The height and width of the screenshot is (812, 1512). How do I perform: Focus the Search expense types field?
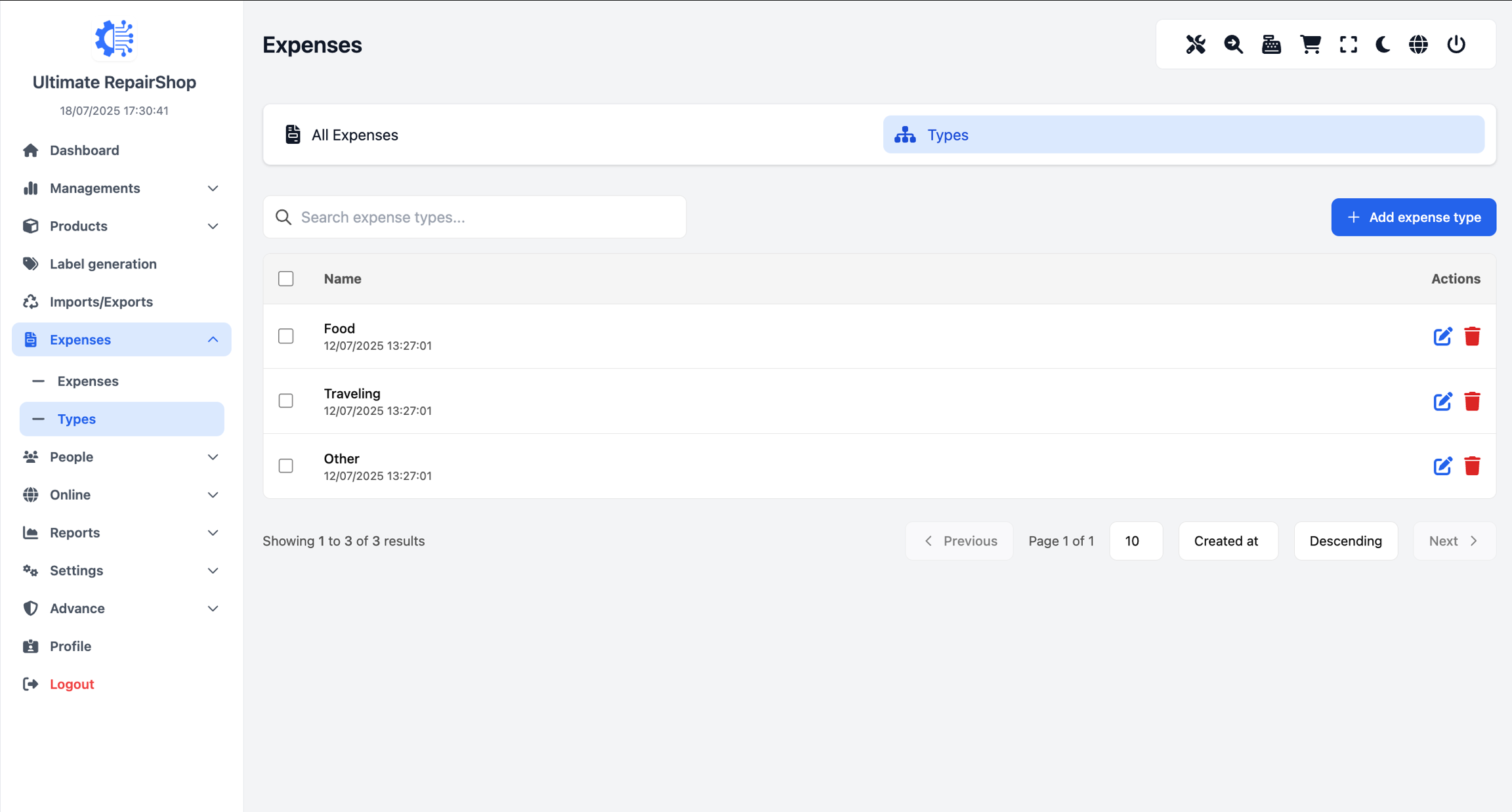[486, 217]
